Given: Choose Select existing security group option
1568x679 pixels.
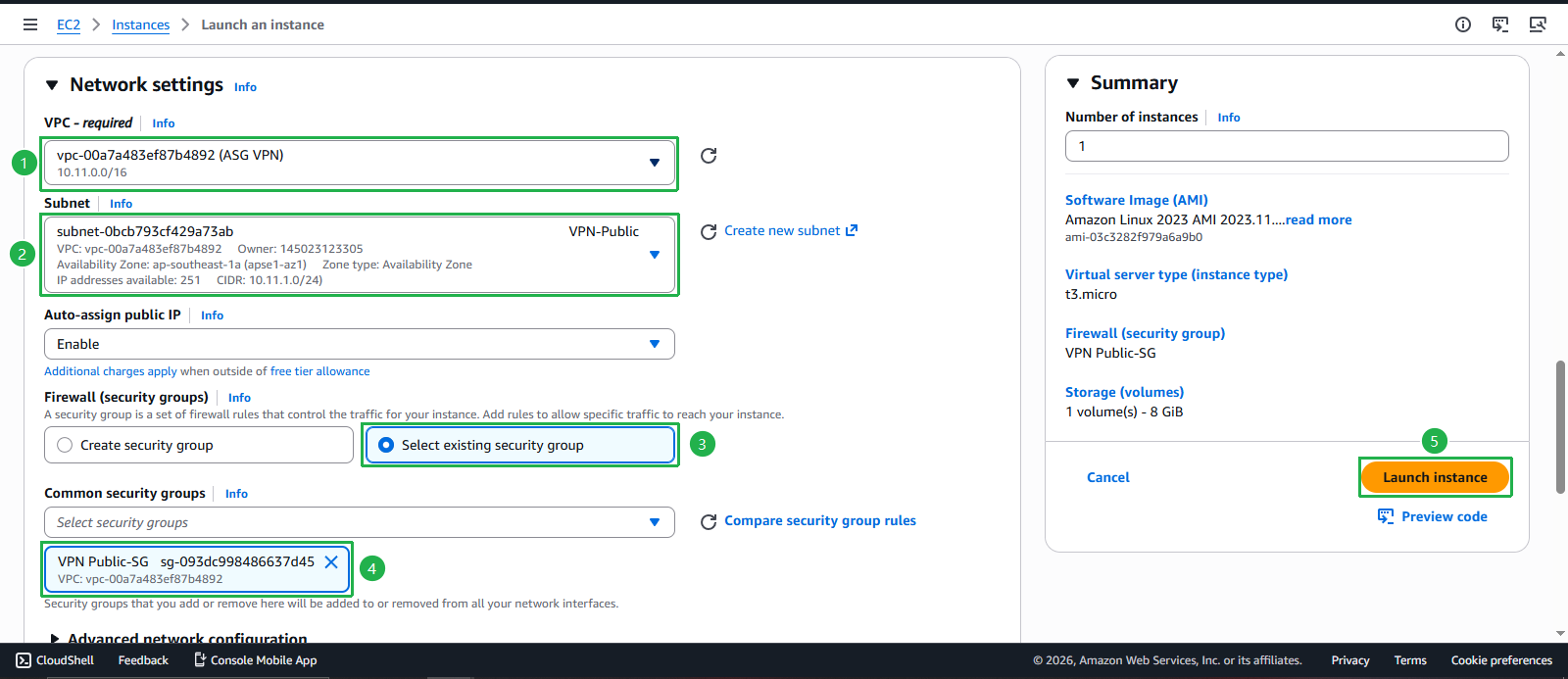Looking at the screenshot, I should (520, 445).
